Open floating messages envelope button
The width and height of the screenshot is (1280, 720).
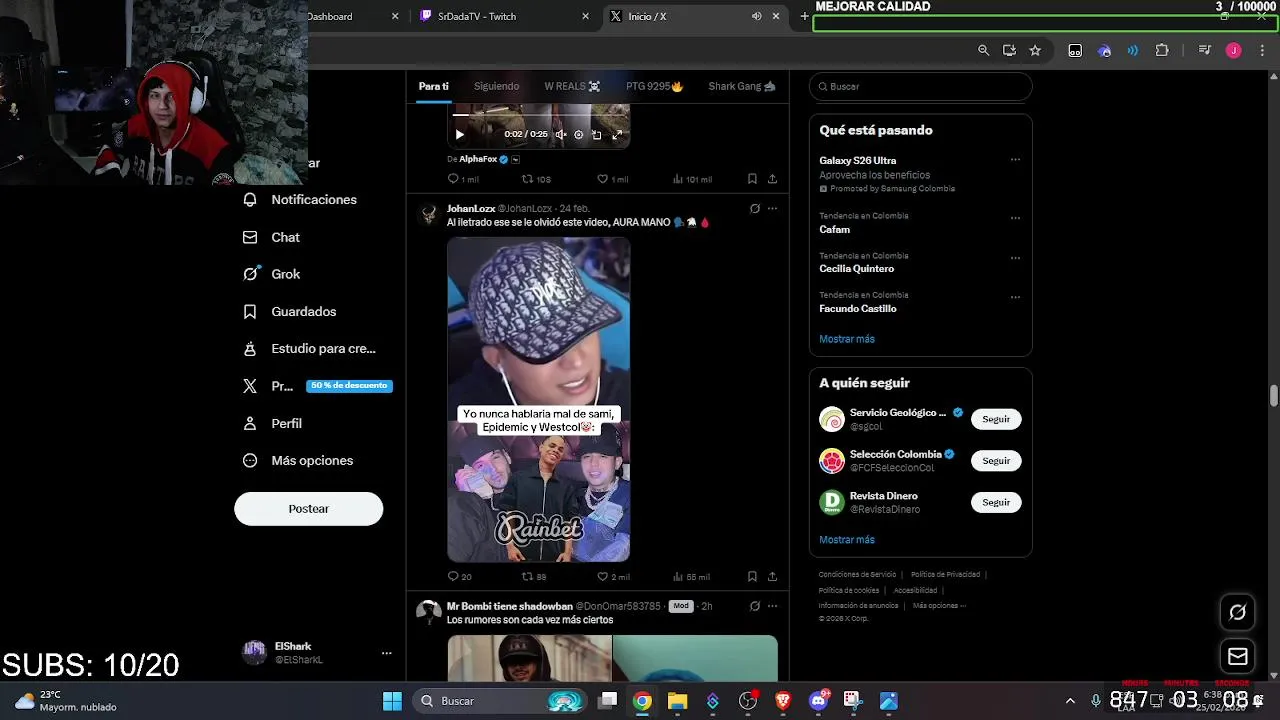click(x=1237, y=657)
